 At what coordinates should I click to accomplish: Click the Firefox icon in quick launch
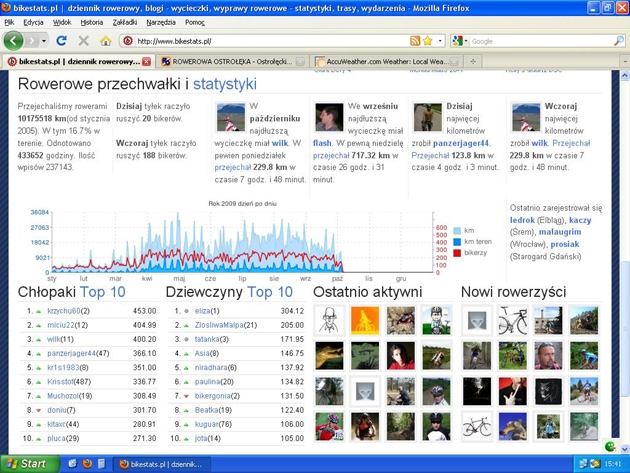click(87, 464)
